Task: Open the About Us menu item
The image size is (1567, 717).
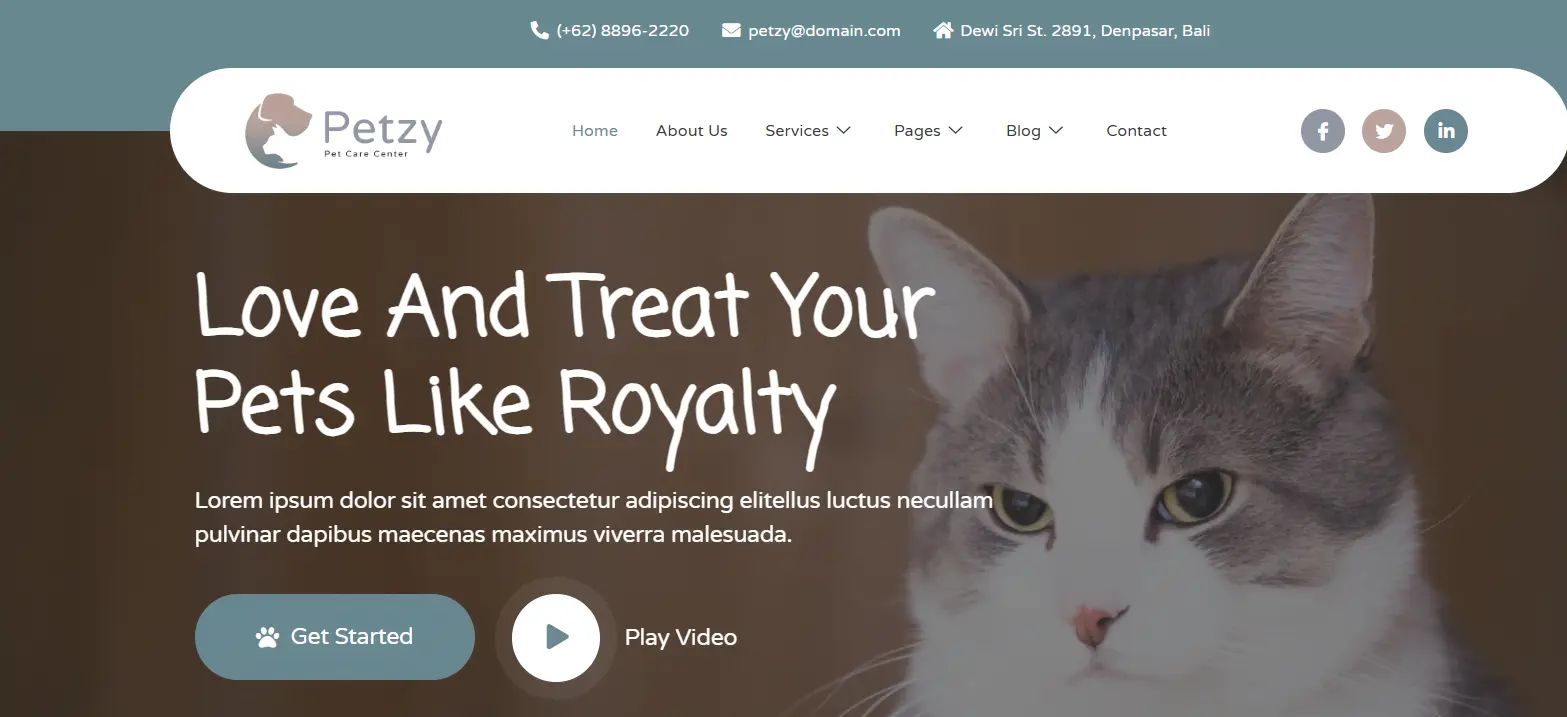Action: [x=692, y=131]
